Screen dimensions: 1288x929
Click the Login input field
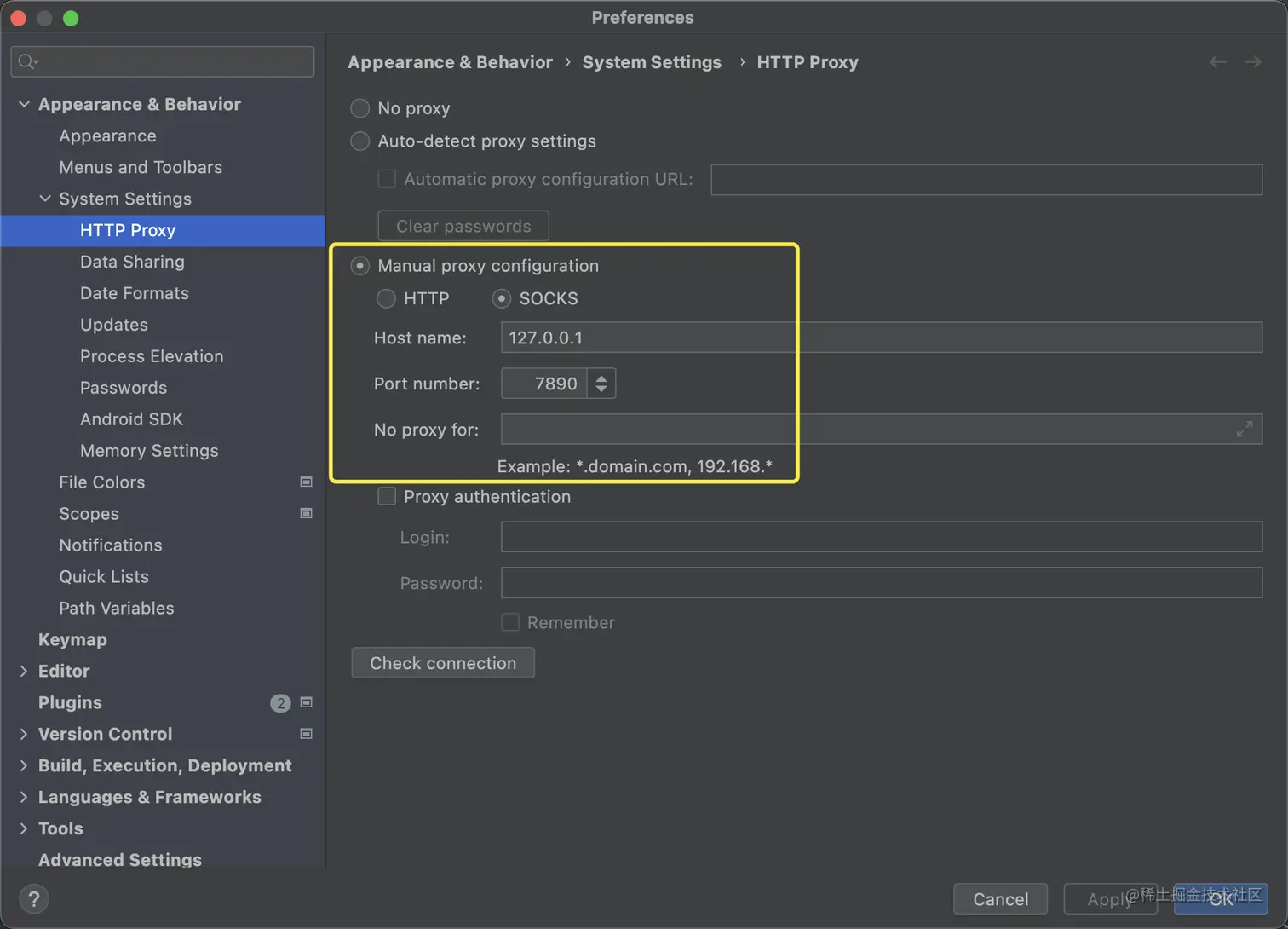(x=882, y=537)
